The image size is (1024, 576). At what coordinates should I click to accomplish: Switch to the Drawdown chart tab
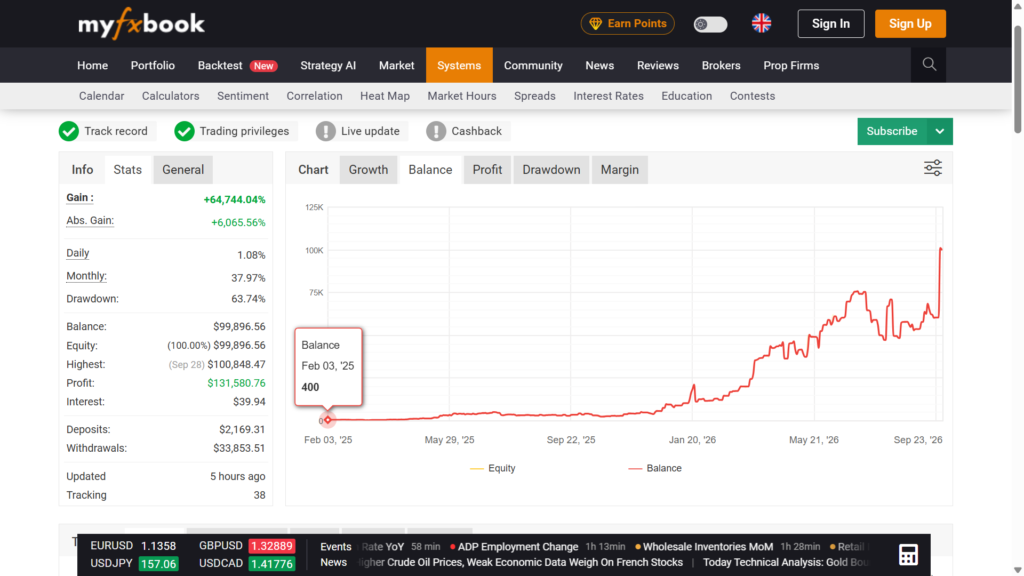point(551,170)
